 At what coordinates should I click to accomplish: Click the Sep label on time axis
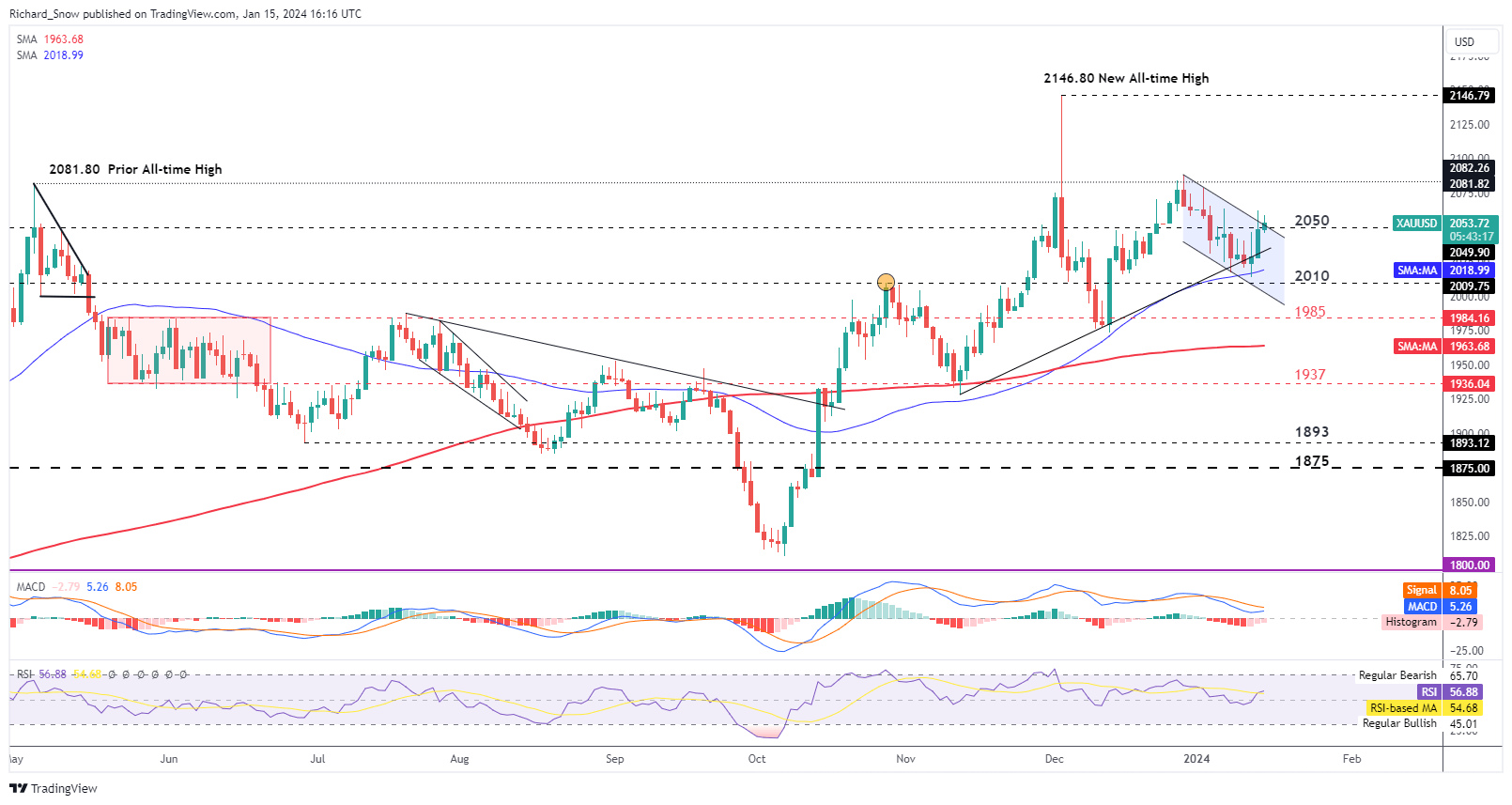click(614, 759)
